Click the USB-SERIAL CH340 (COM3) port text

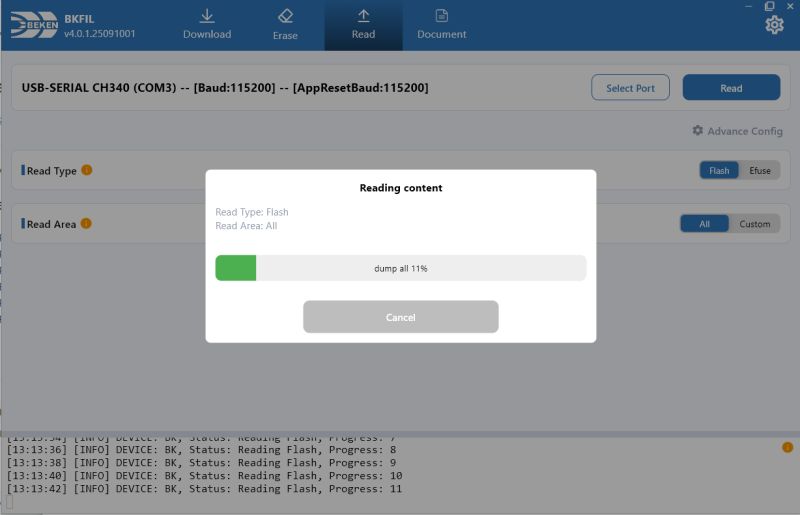pos(225,88)
